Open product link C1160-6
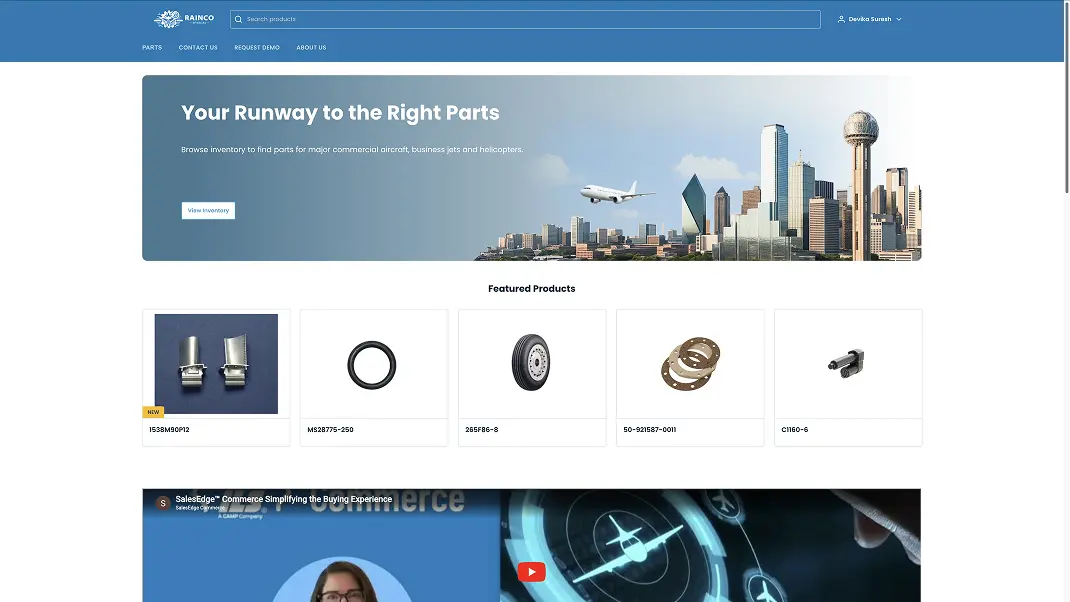The width and height of the screenshot is (1070, 602). tap(794, 430)
